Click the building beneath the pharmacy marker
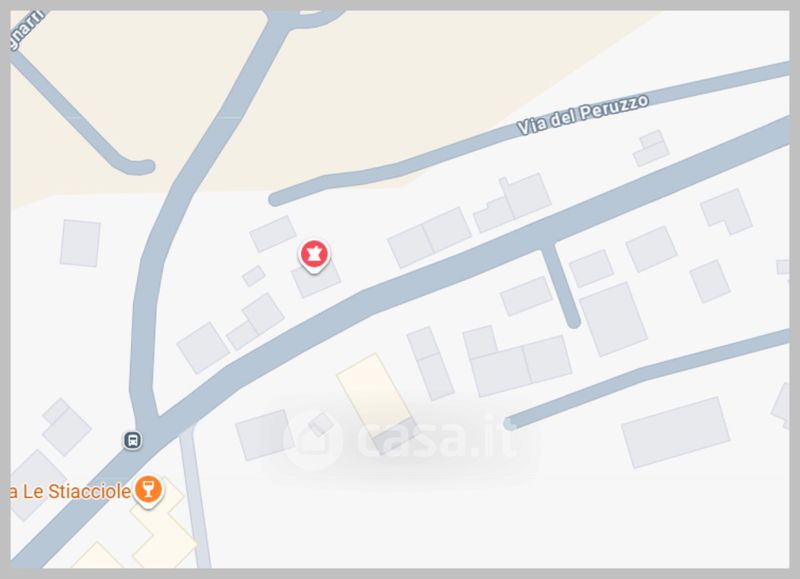 coord(316,280)
